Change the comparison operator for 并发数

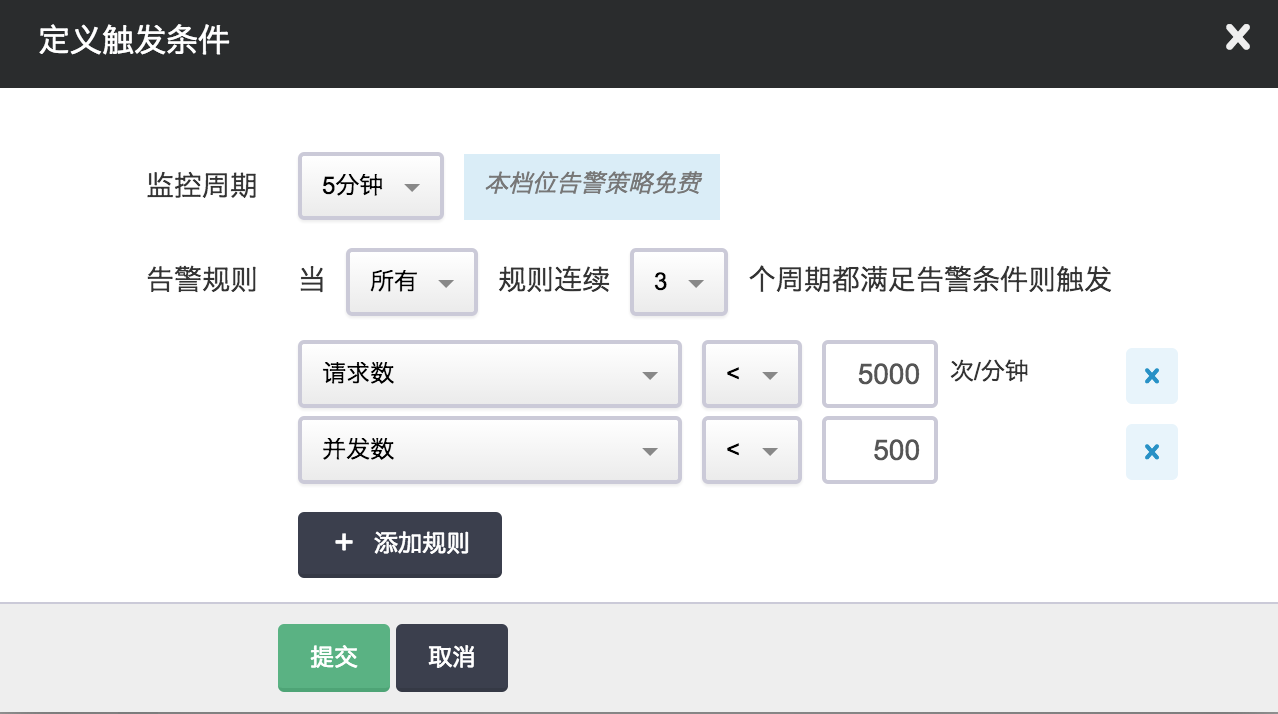pyautogui.click(x=751, y=450)
